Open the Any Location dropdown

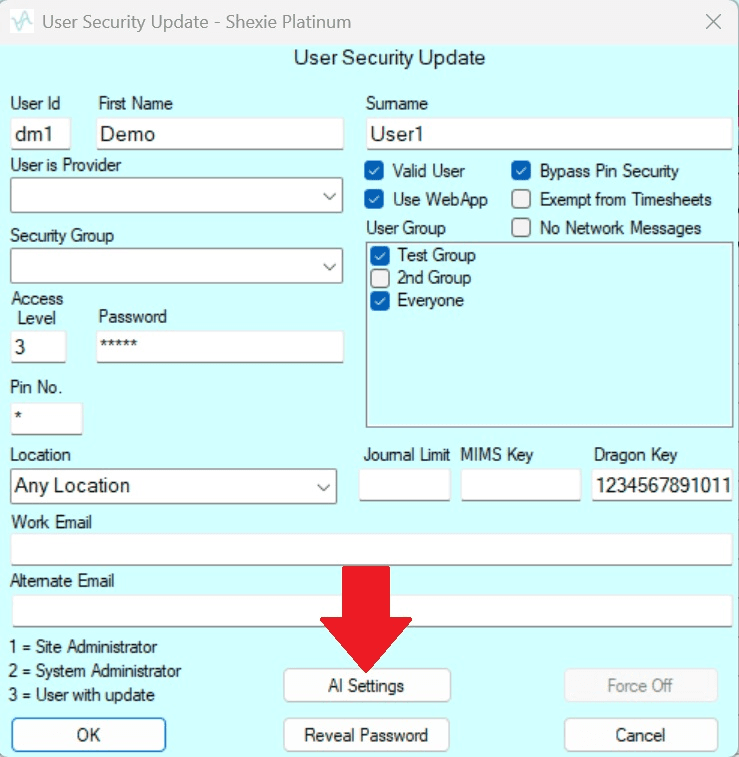click(x=173, y=486)
